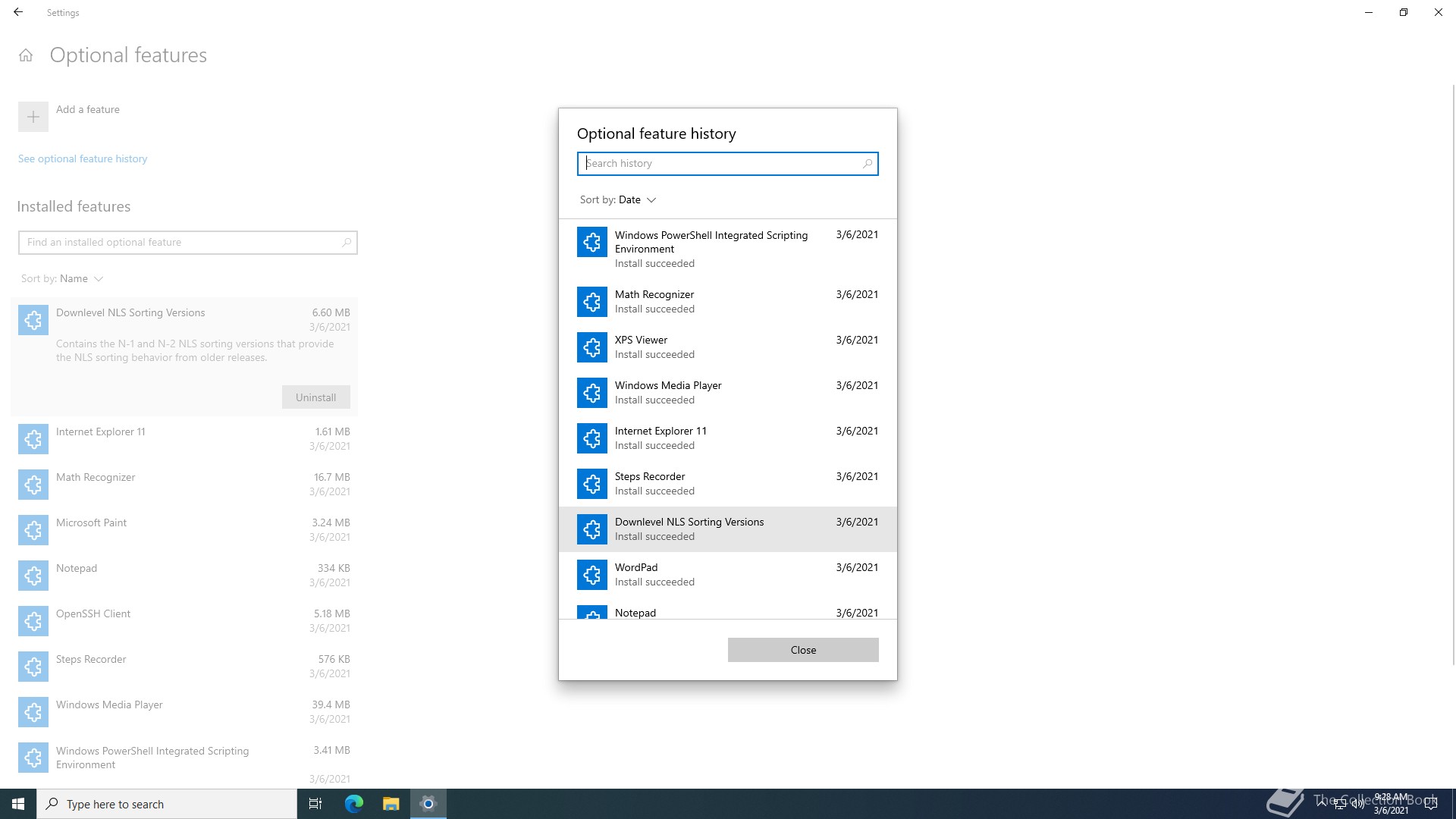Image resolution: width=1456 pixels, height=819 pixels.
Task: Click the Internet Explorer 11 installed feature icon
Action: coord(33,439)
